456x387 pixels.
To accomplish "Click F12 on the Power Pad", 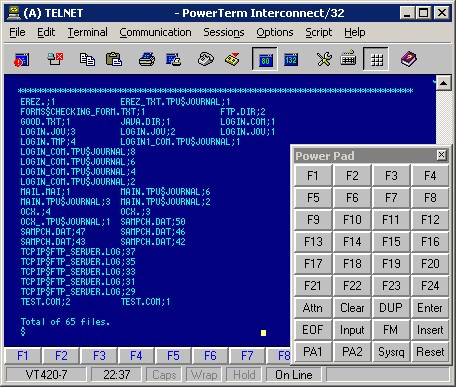I will pyautogui.click(x=430, y=220).
